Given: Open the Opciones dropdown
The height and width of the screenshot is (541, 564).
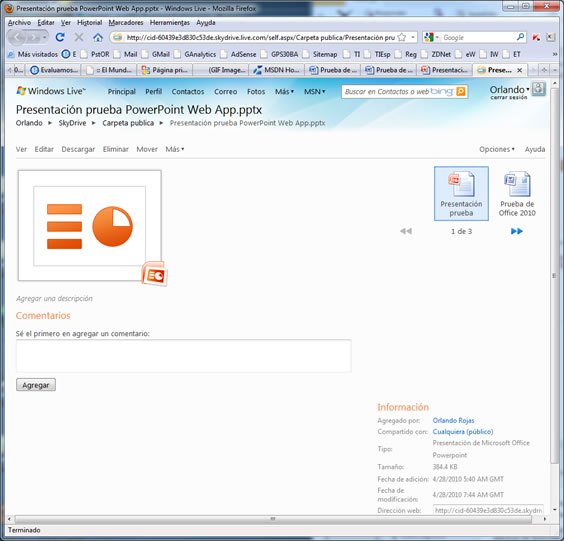Looking at the screenshot, I should tap(497, 149).
